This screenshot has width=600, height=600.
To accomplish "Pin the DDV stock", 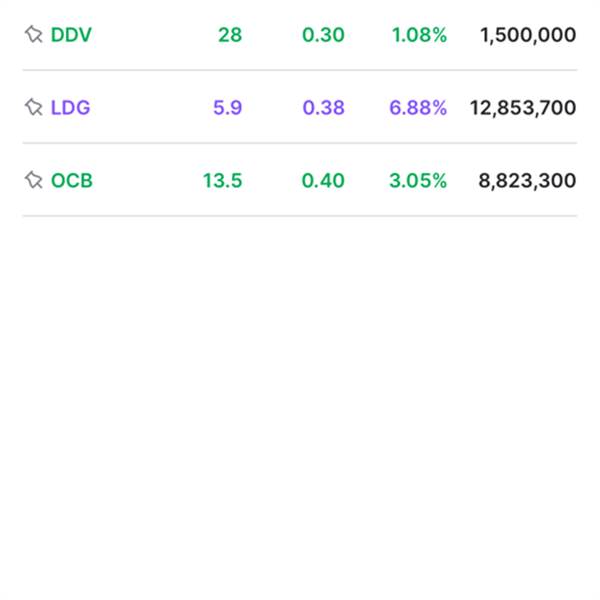I will pos(34,34).
